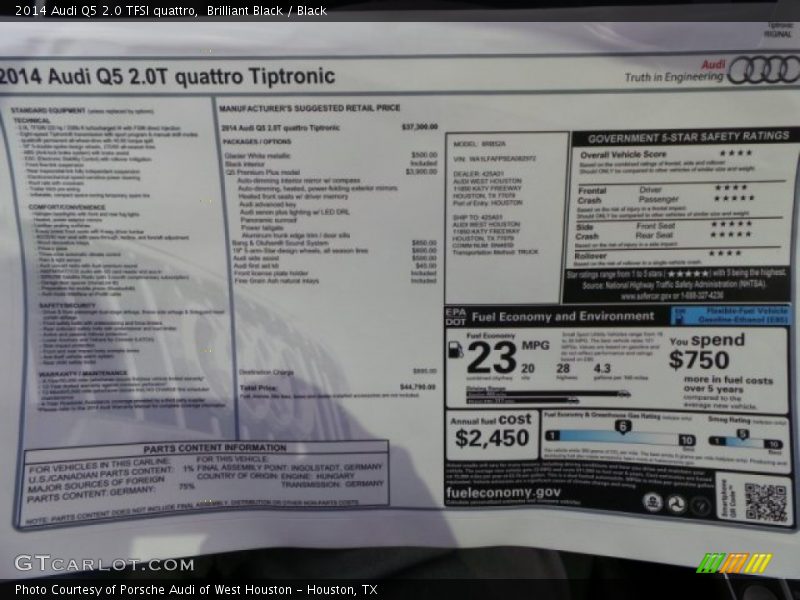Click the 4.3 gallons per 100 miles value
Image resolution: width=800 pixels, height=600 pixels.
point(602,368)
